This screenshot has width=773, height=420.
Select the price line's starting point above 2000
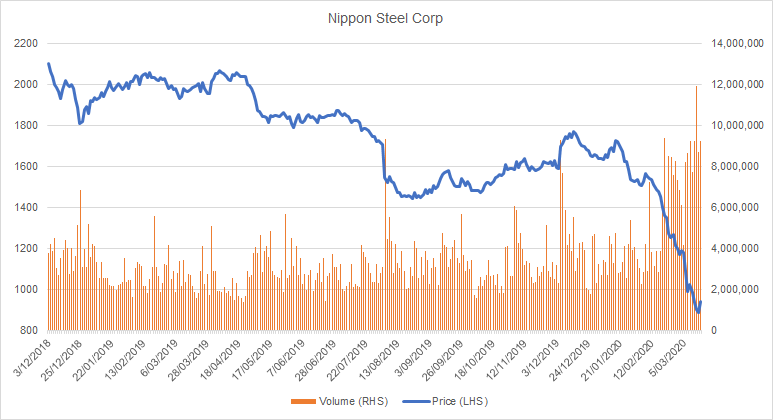[x=48, y=64]
